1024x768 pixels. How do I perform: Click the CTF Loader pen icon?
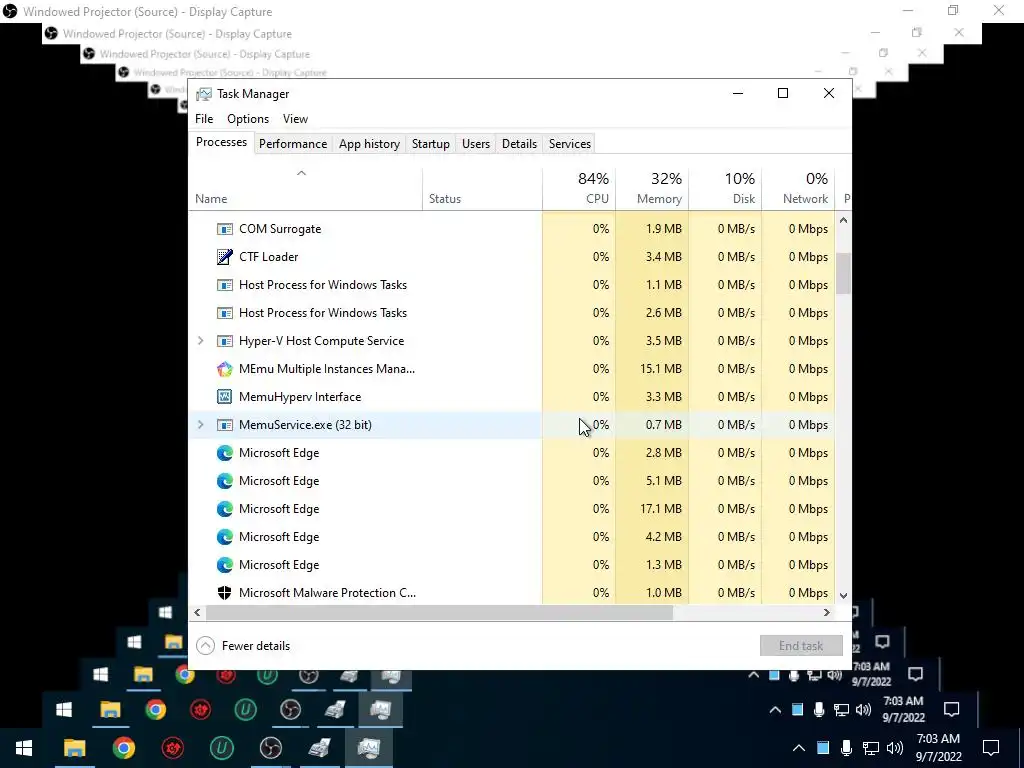pos(225,257)
